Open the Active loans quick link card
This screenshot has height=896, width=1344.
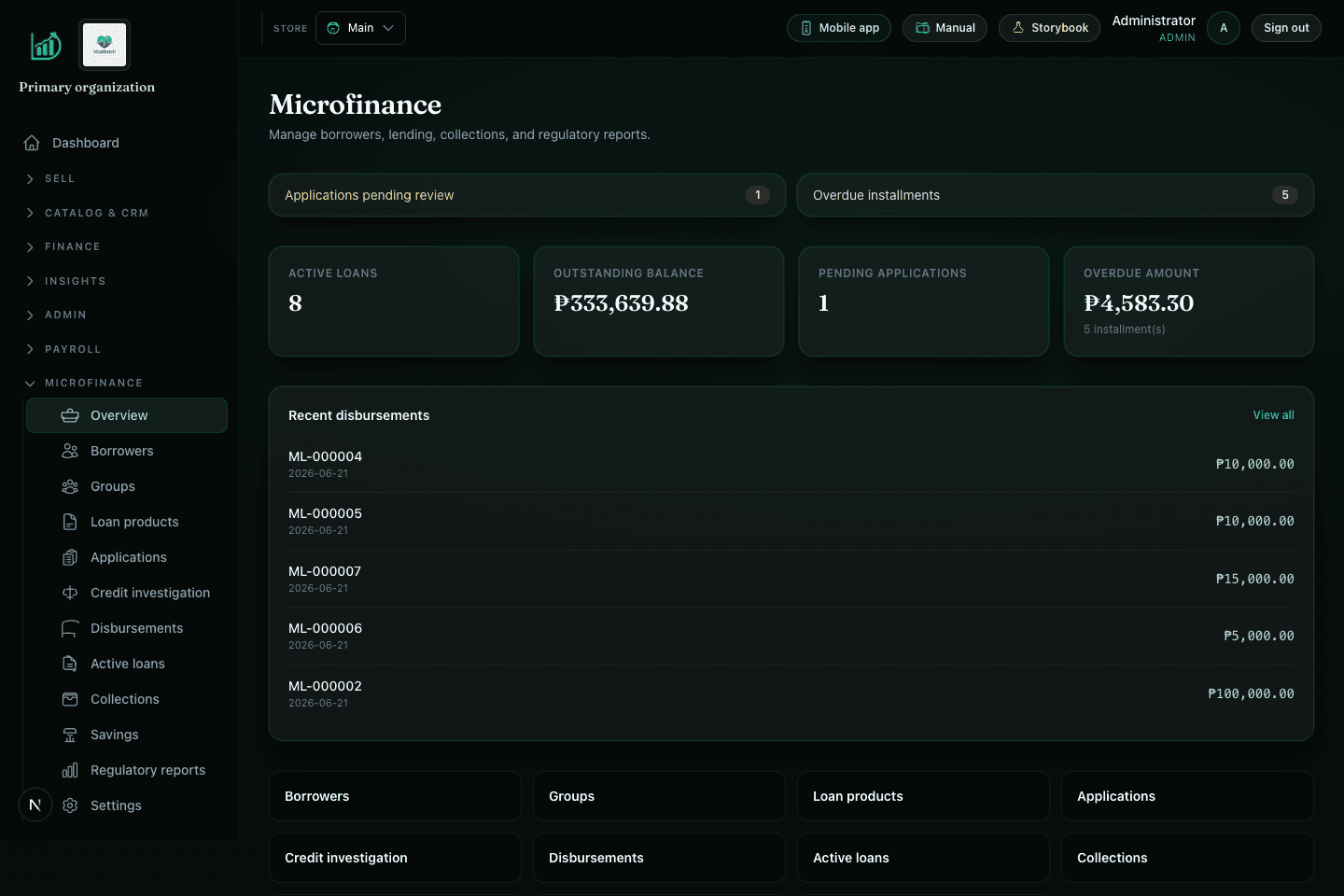pos(923,858)
